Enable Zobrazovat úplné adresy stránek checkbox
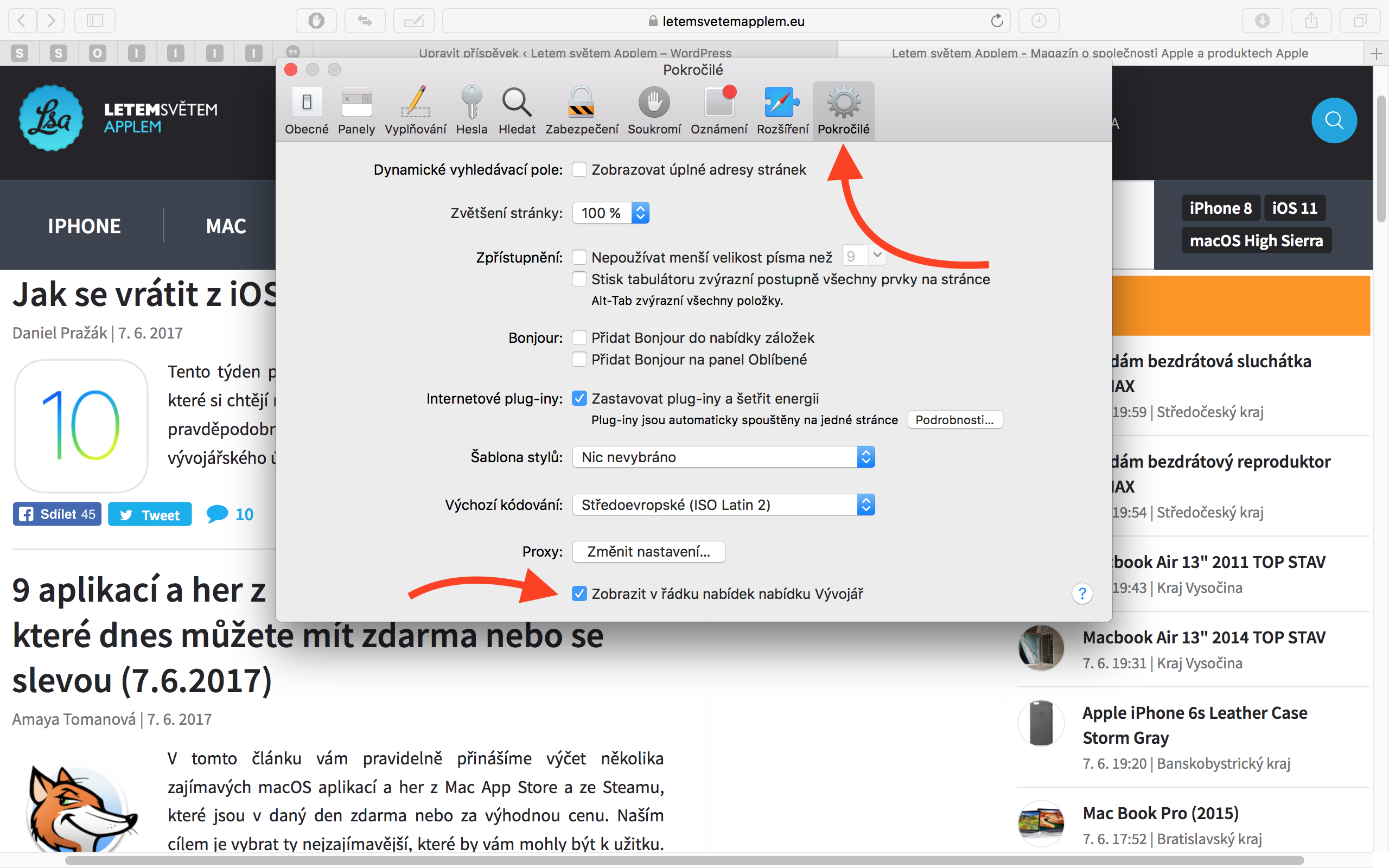Image resolution: width=1389 pixels, height=868 pixels. tap(579, 170)
